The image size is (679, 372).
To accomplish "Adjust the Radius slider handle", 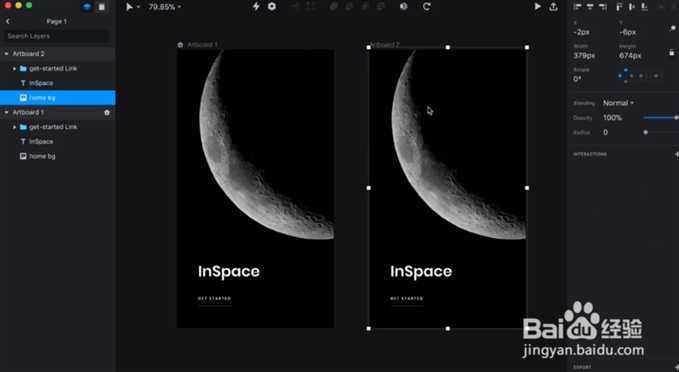I will click(645, 133).
